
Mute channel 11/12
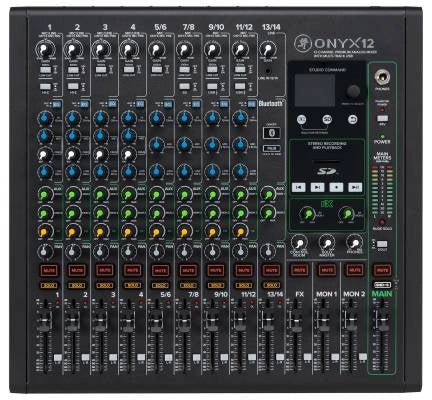(244, 270)
